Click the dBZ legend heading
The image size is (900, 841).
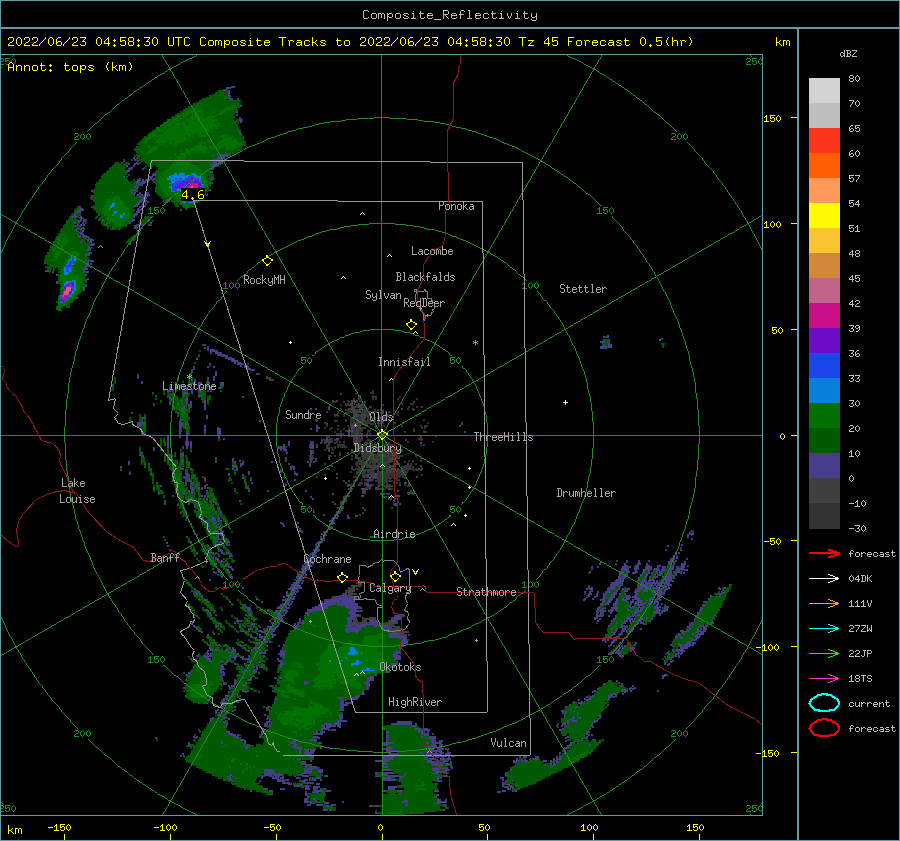tap(848, 53)
